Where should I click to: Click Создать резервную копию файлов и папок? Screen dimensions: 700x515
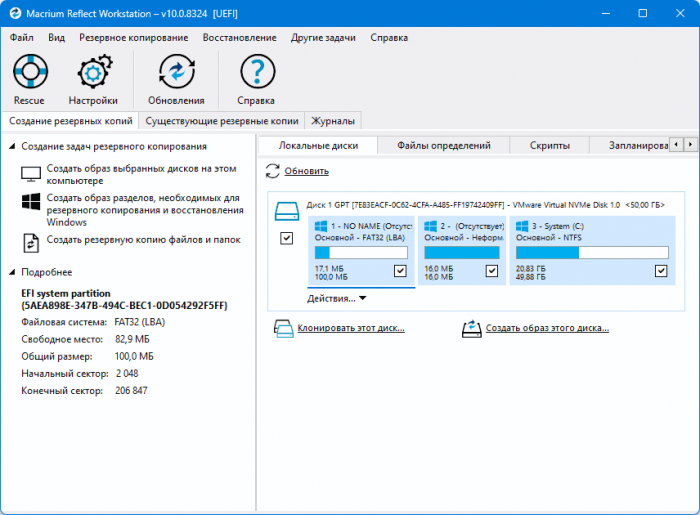coord(143,240)
